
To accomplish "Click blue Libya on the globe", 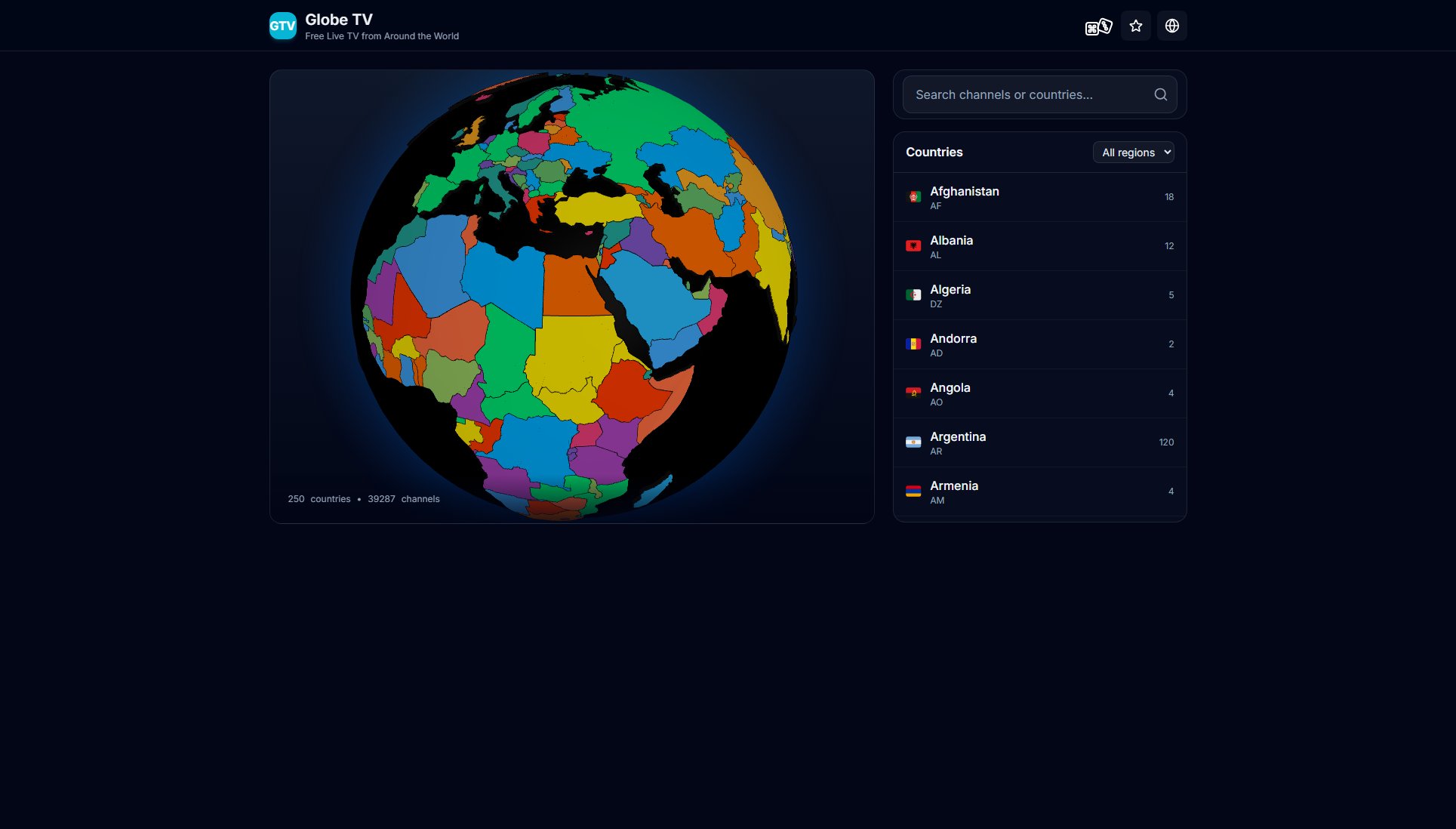I will coord(504,283).
